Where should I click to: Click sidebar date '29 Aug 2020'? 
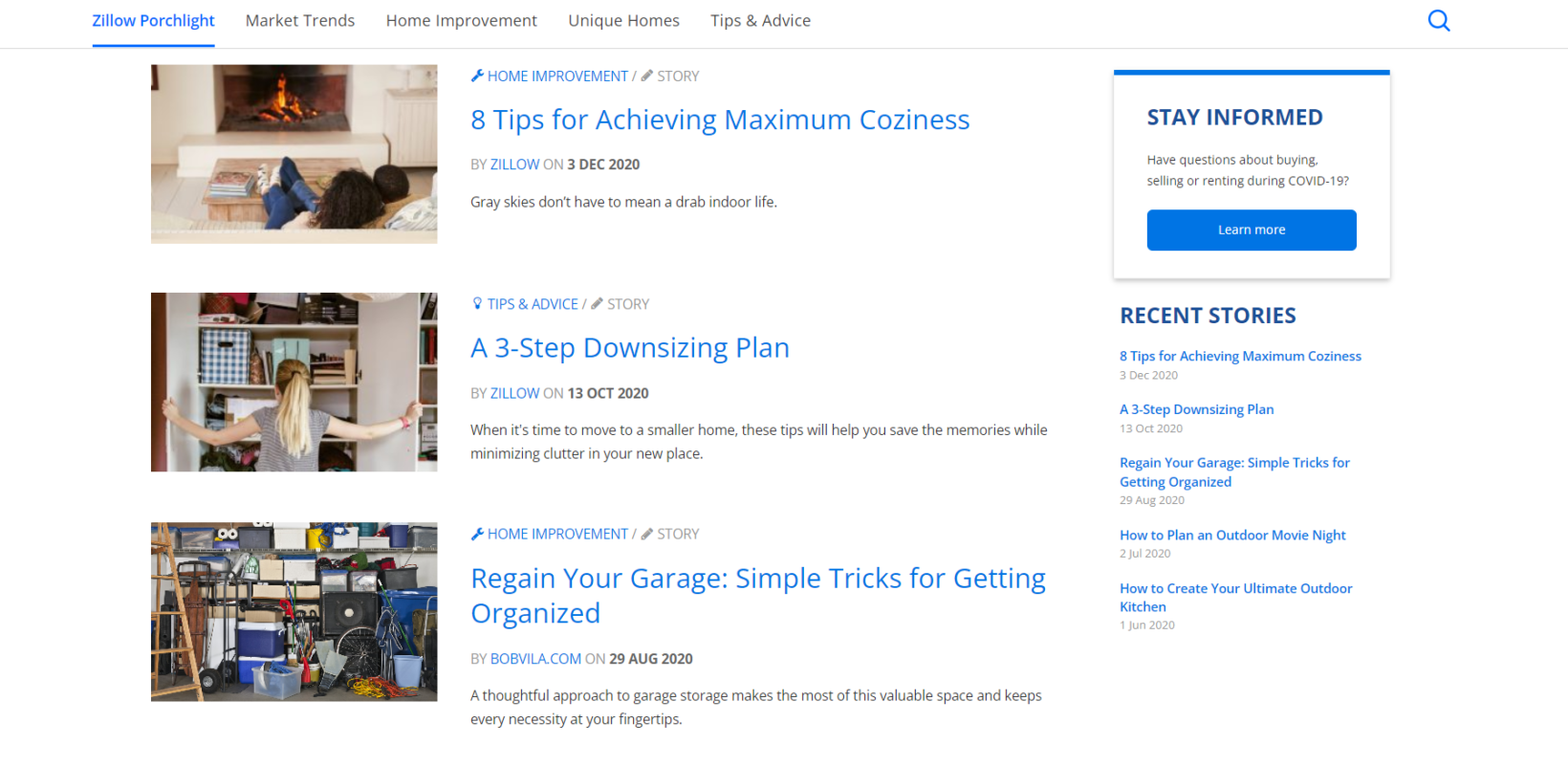click(x=1151, y=500)
